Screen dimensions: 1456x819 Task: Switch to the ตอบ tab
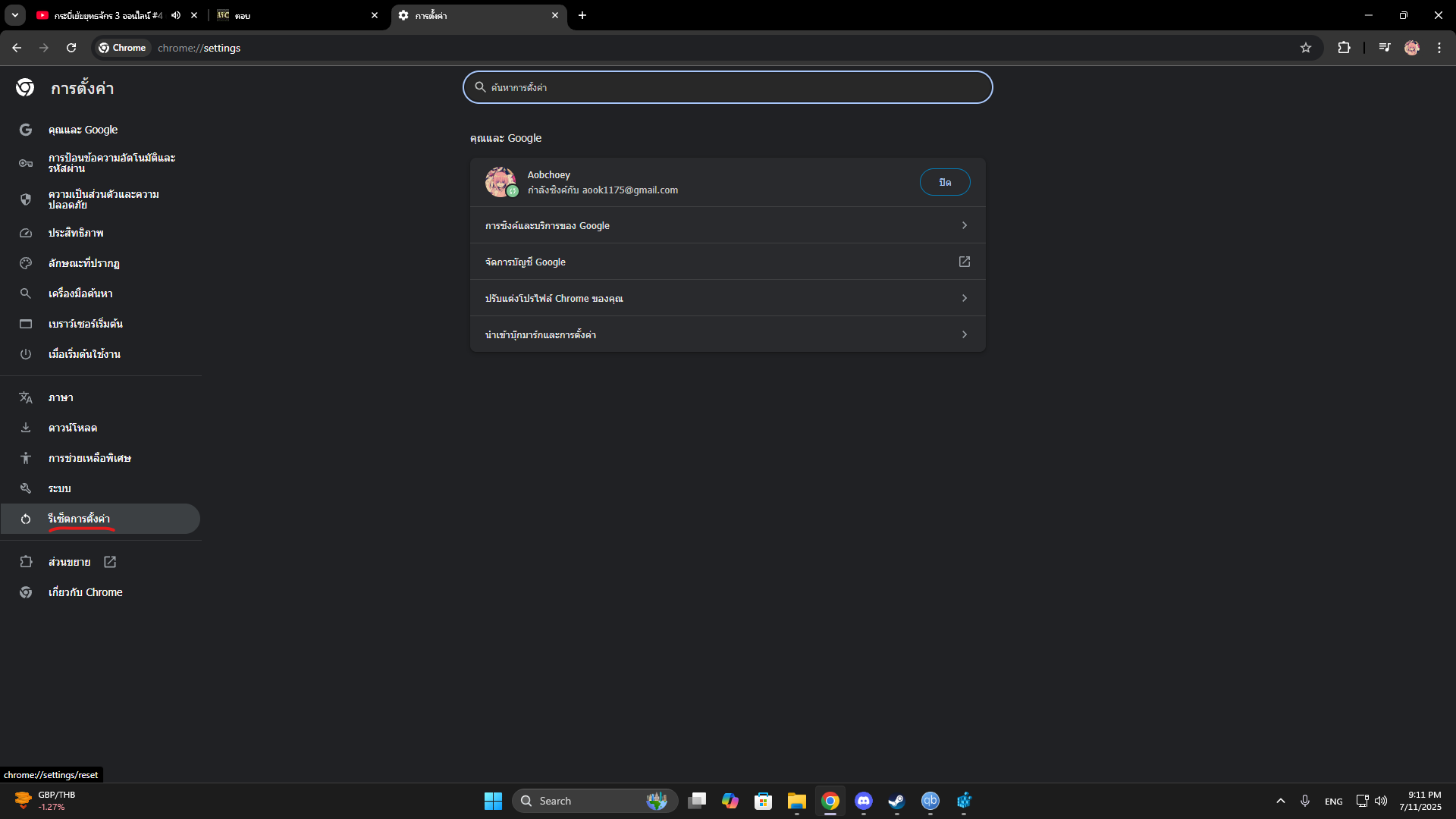pos(296,15)
